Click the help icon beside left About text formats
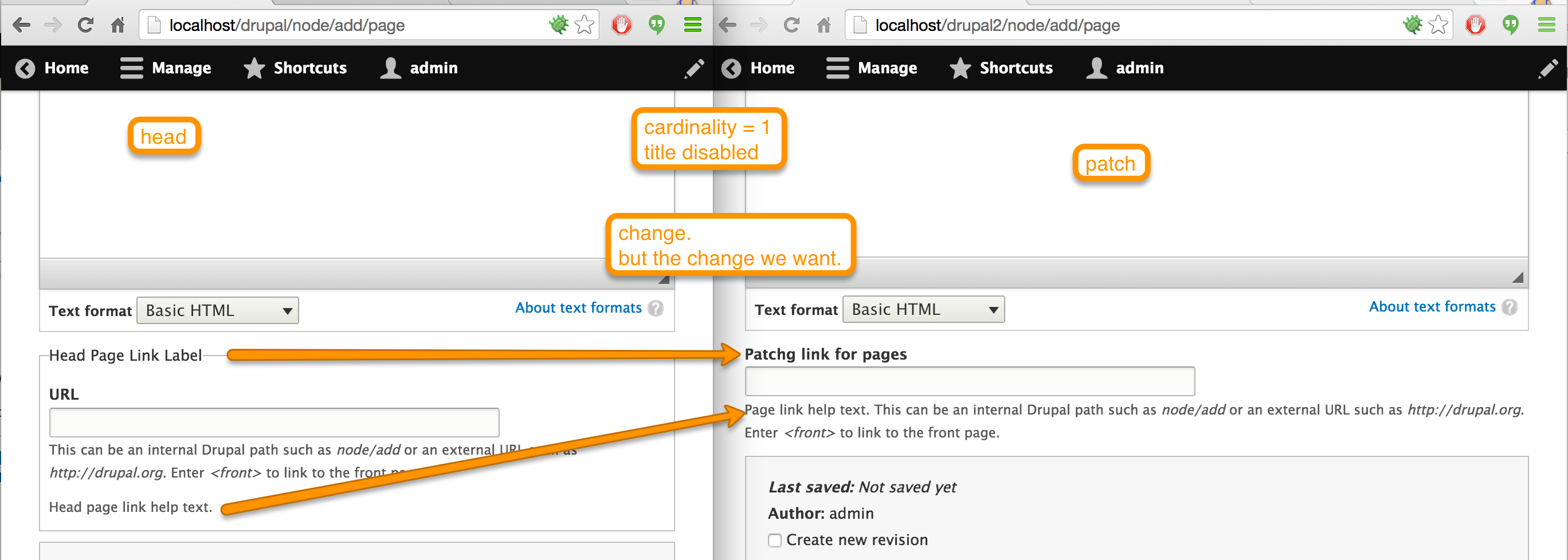Screen dimensions: 1568x560 (x=656, y=308)
